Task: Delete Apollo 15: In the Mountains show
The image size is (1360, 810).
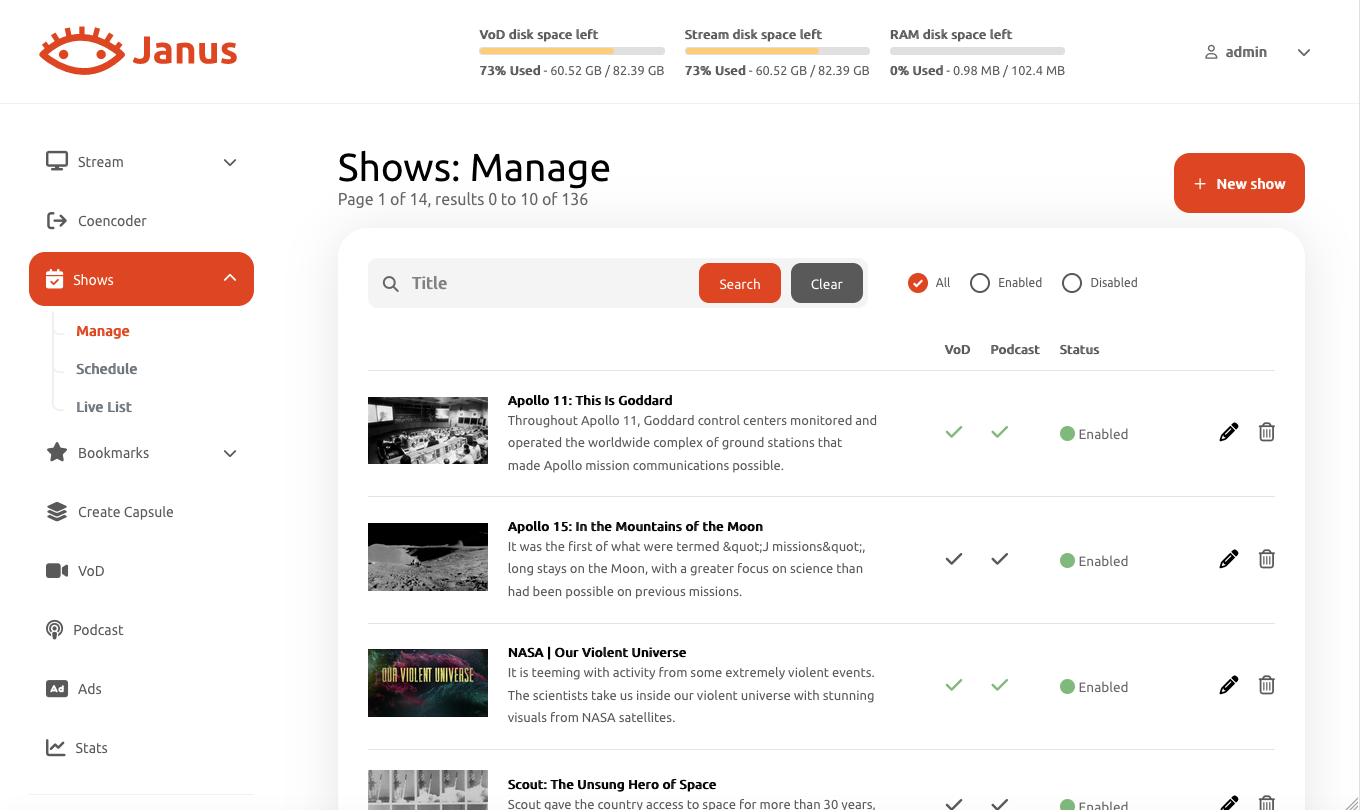Action: tap(1266, 559)
